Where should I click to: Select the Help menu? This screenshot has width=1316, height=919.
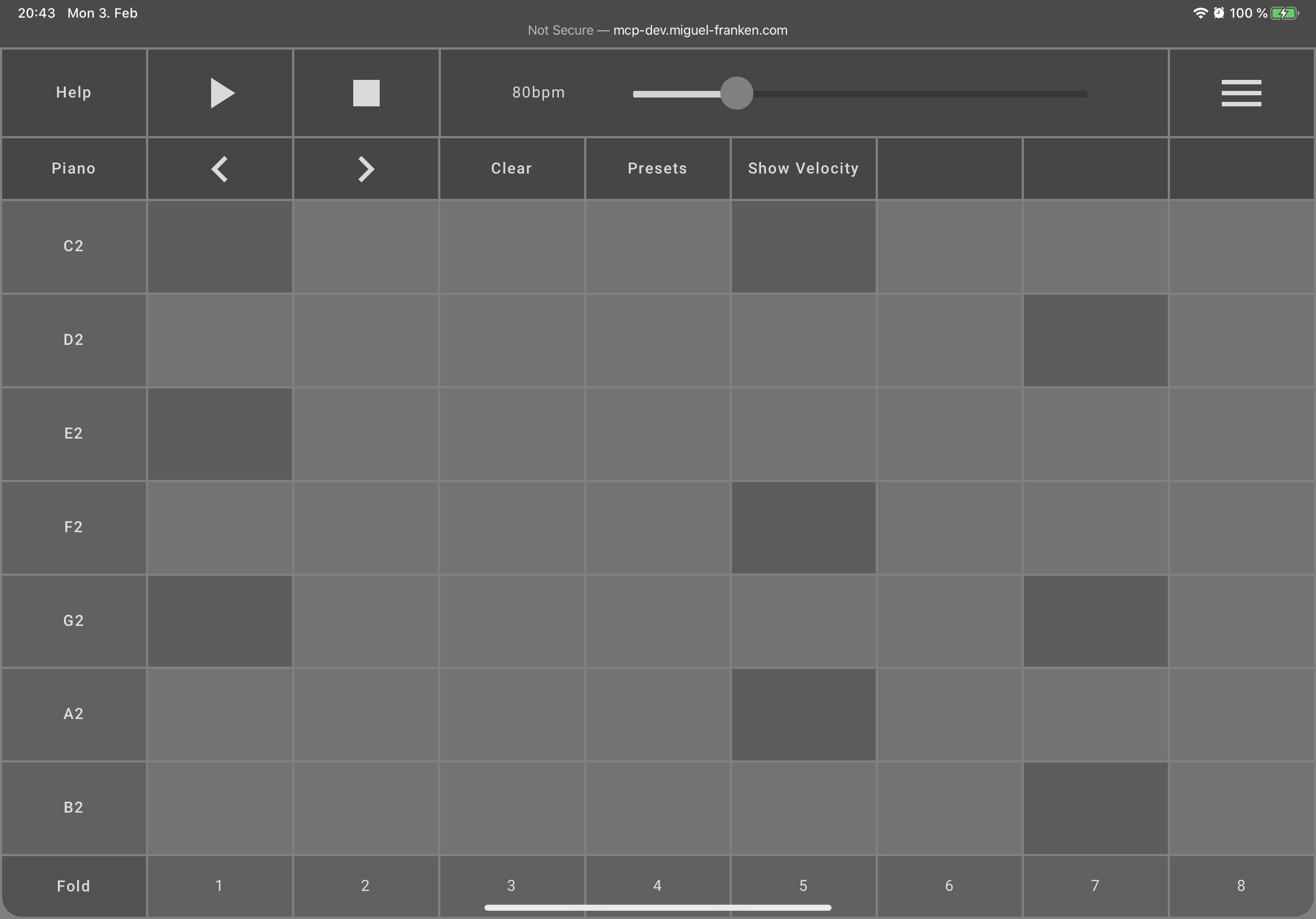coord(74,92)
